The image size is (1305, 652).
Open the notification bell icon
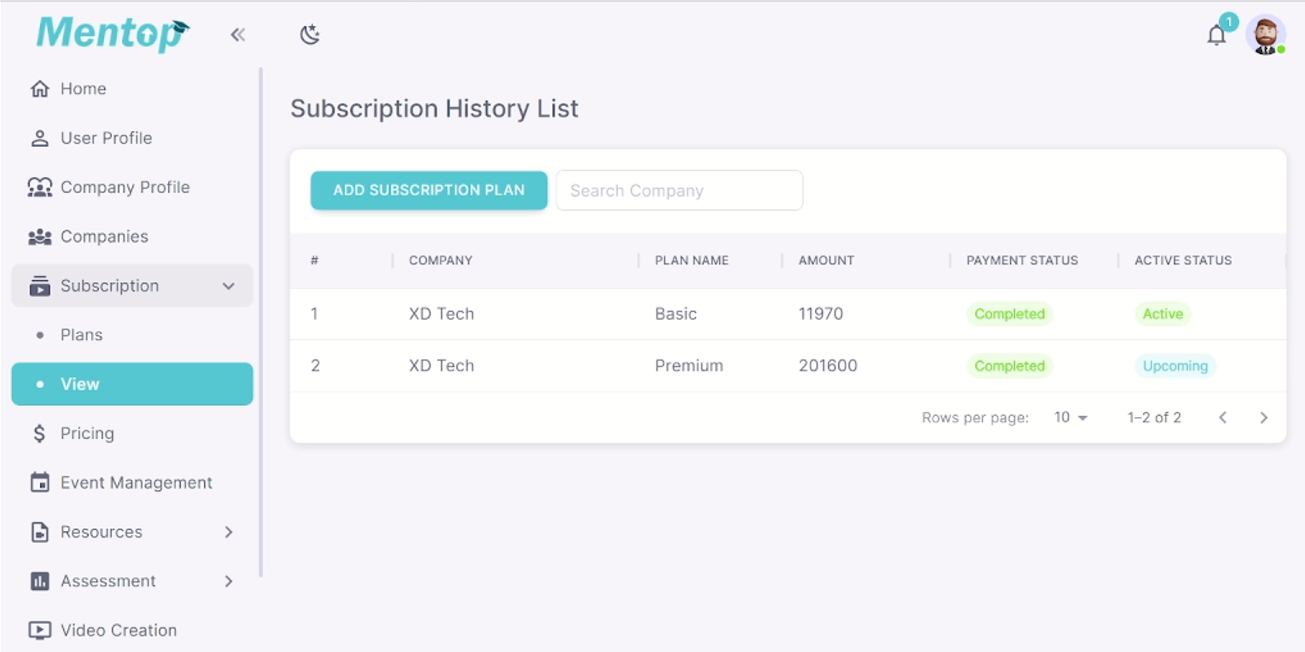tap(1216, 36)
